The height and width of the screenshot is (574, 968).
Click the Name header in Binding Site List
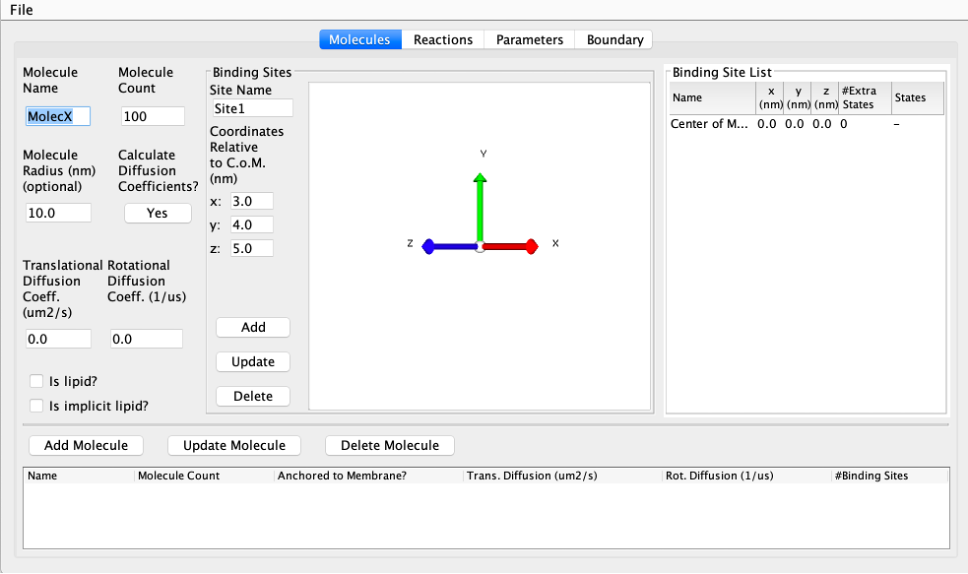[x=712, y=98]
